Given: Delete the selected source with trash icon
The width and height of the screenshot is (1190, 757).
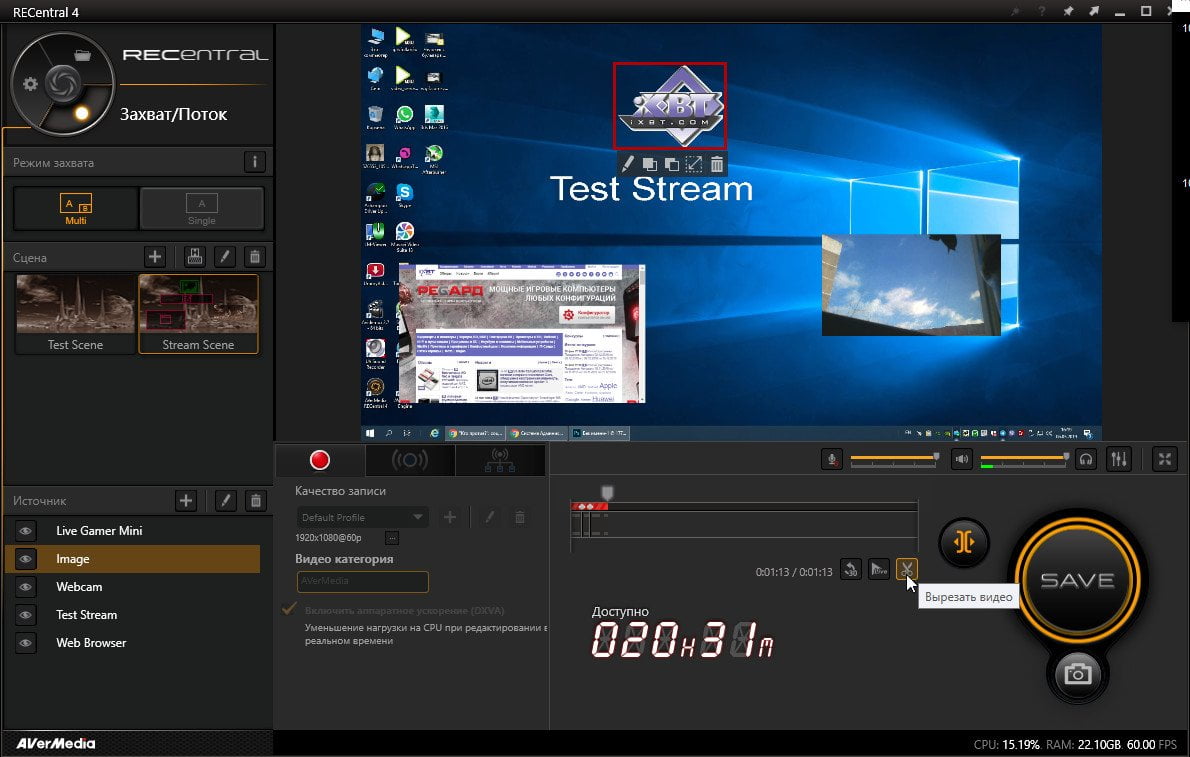Looking at the screenshot, I should click(x=256, y=500).
